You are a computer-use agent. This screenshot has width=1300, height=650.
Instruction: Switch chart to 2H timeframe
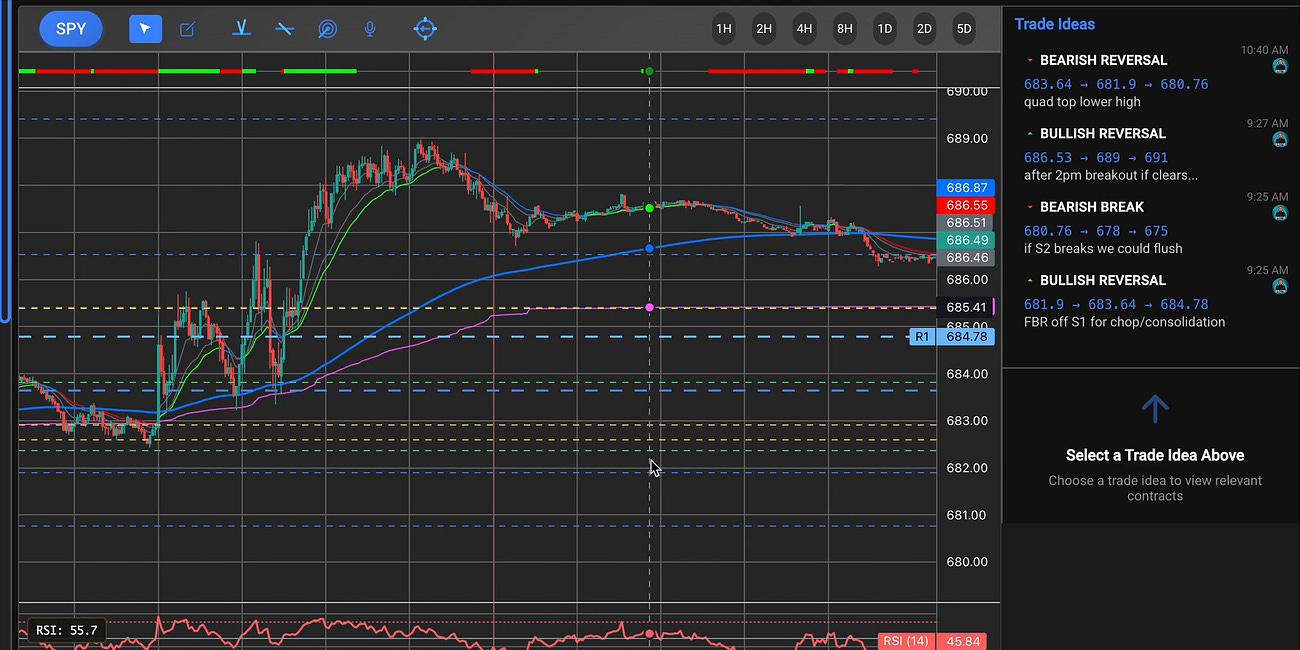(764, 29)
